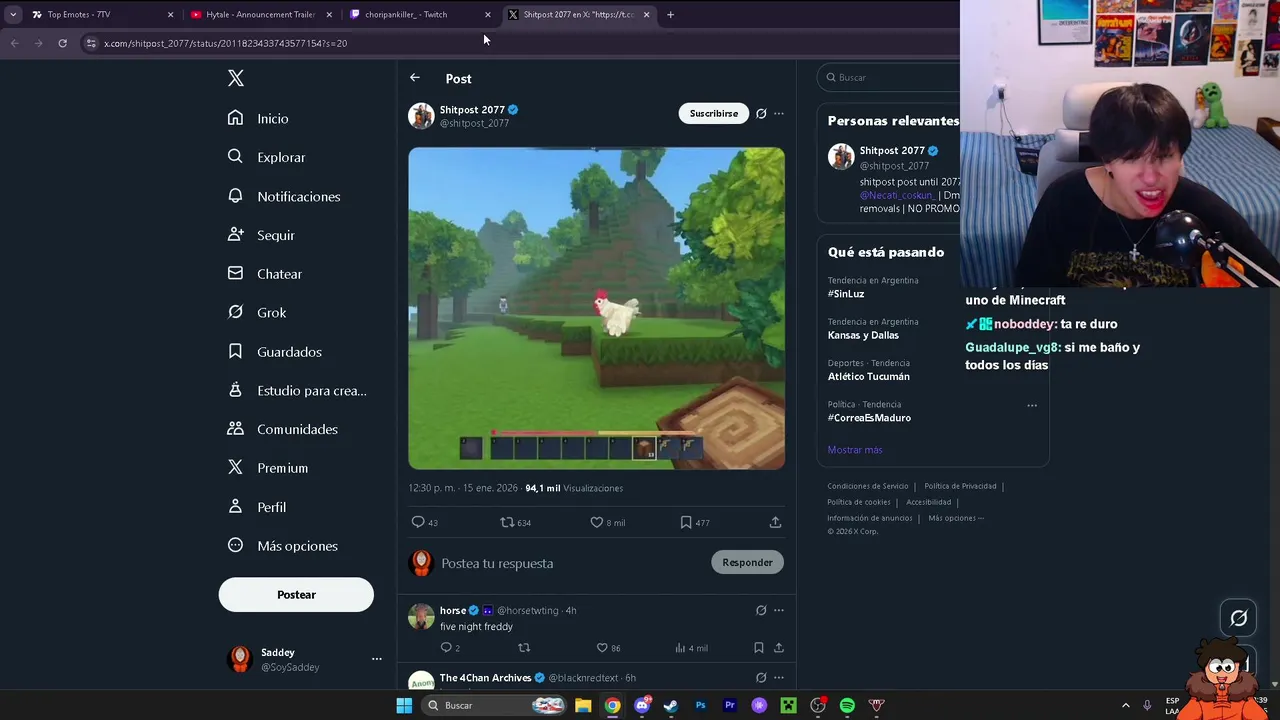Click the Perfil person icon
Viewport: 1280px width, 720px height.
[x=235, y=506]
